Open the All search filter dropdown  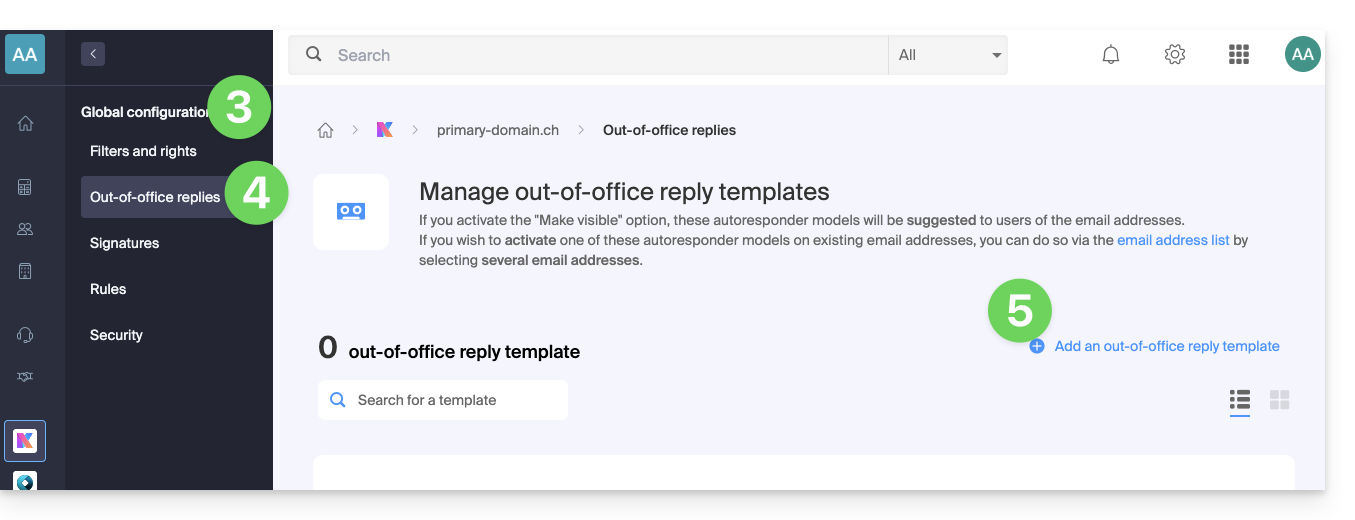click(x=948, y=55)
